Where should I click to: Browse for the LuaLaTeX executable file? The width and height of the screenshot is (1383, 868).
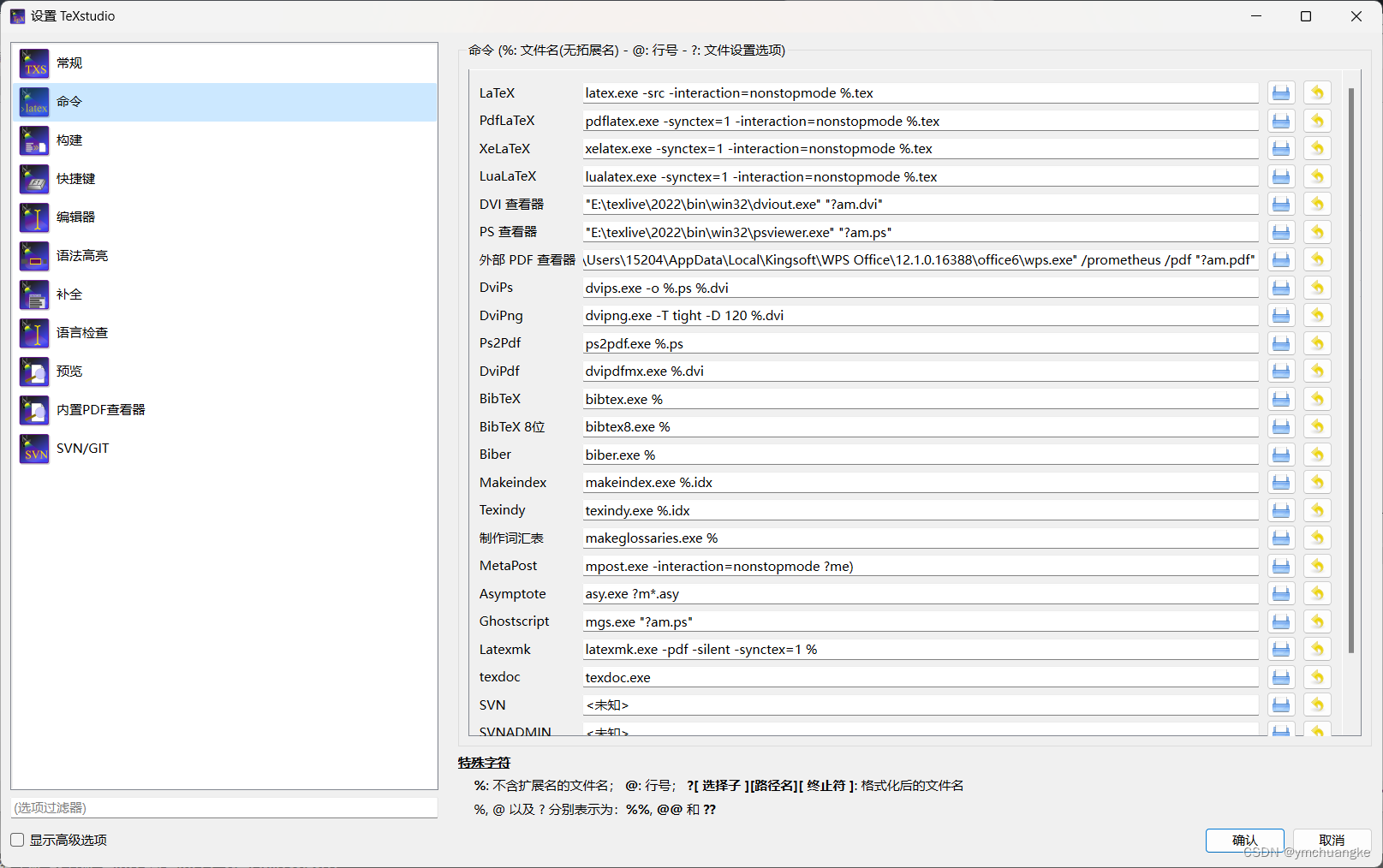pyautogui.click(x=1281, y=176)
